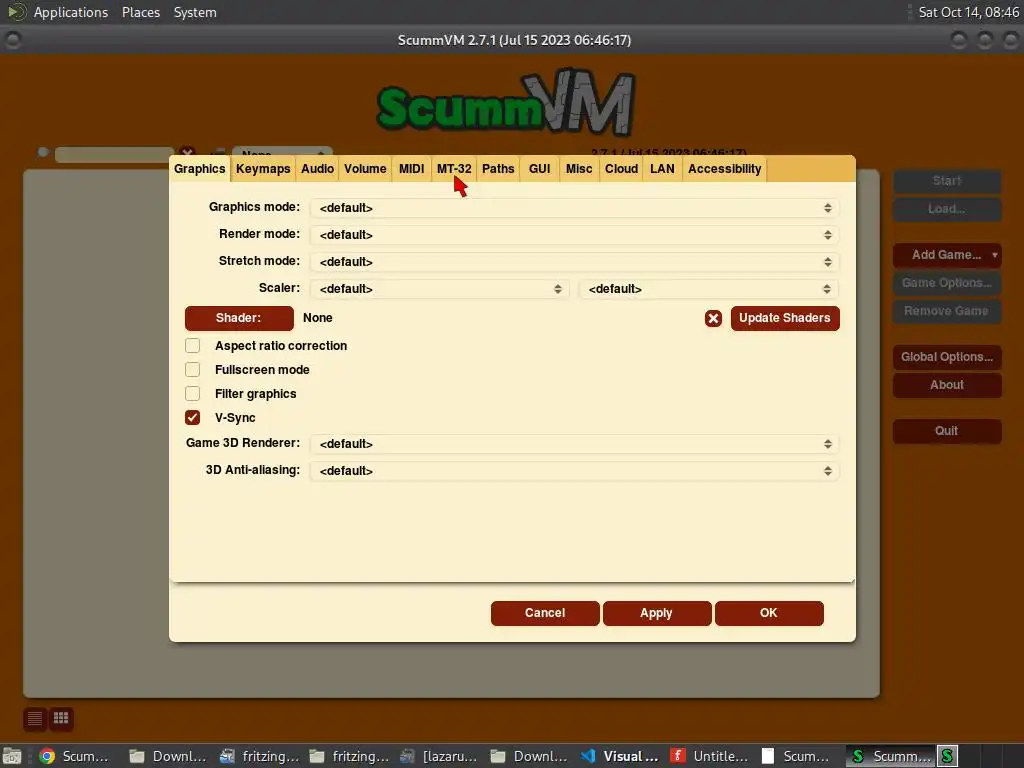Switch launcher to list view icon
This screenshot has height=768, width=1024.
click(x=35, y=718)
